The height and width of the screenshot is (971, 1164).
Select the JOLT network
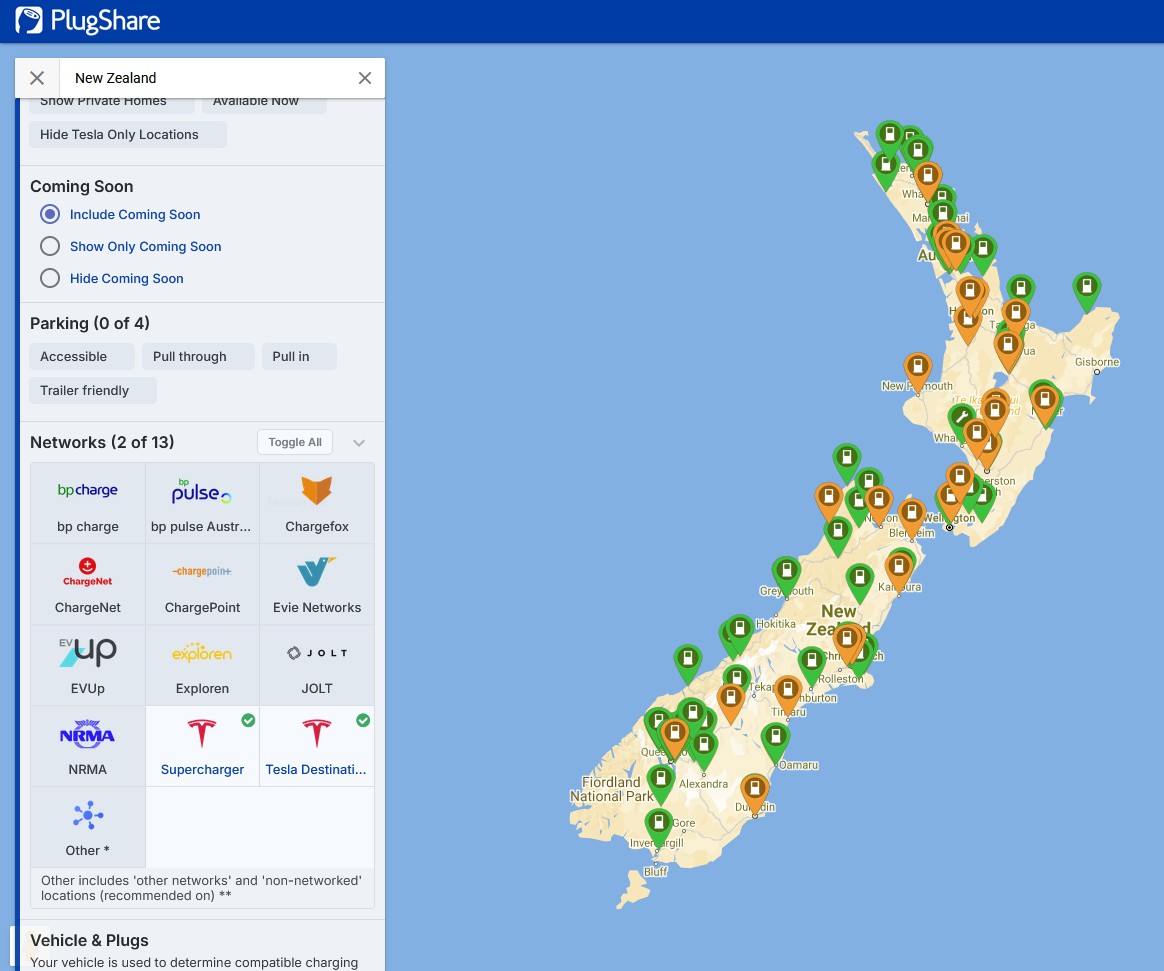[x=317, y=665]
